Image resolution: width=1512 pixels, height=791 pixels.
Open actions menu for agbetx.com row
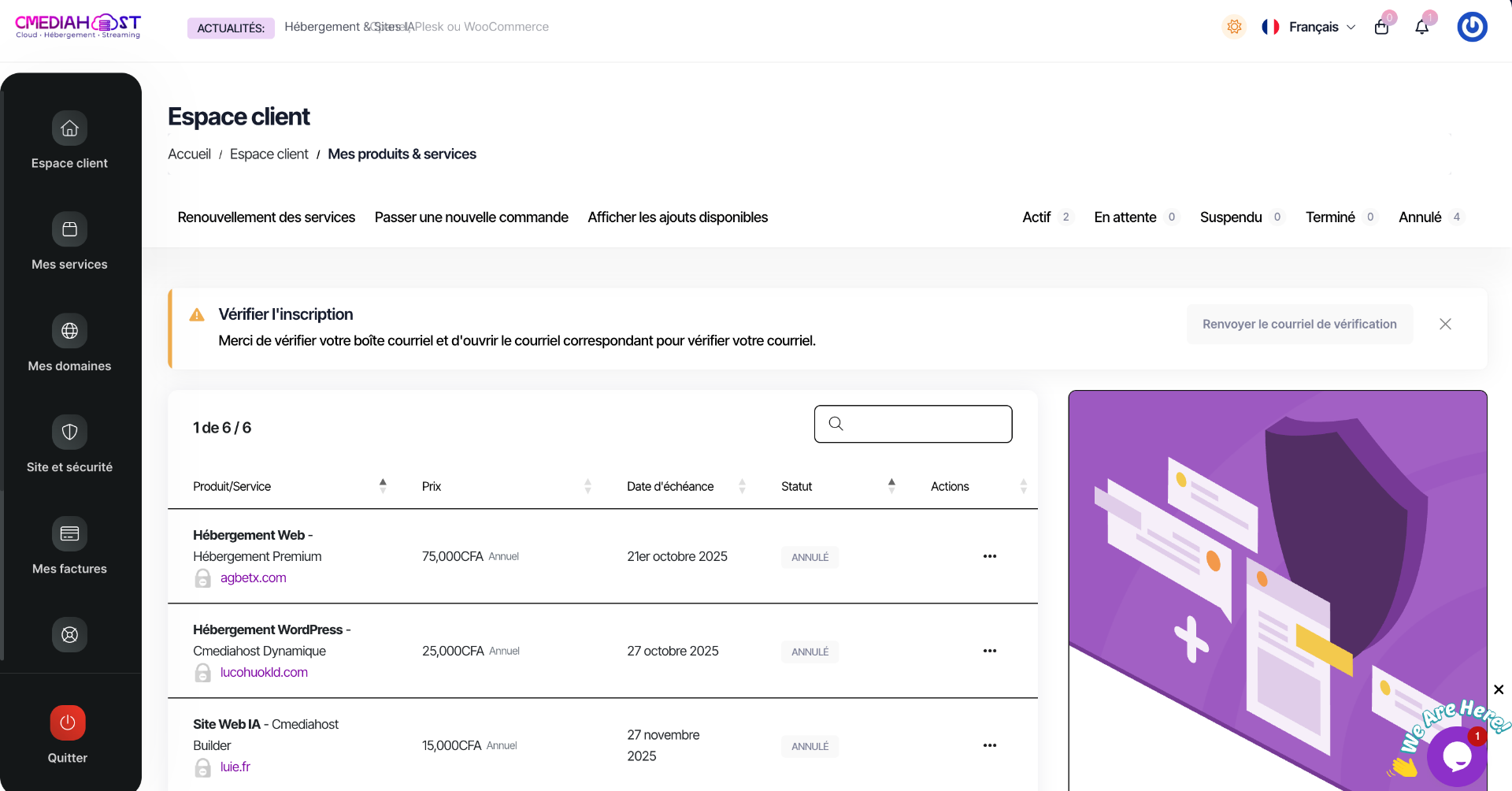pyautogui.click(x=990, y=556)
